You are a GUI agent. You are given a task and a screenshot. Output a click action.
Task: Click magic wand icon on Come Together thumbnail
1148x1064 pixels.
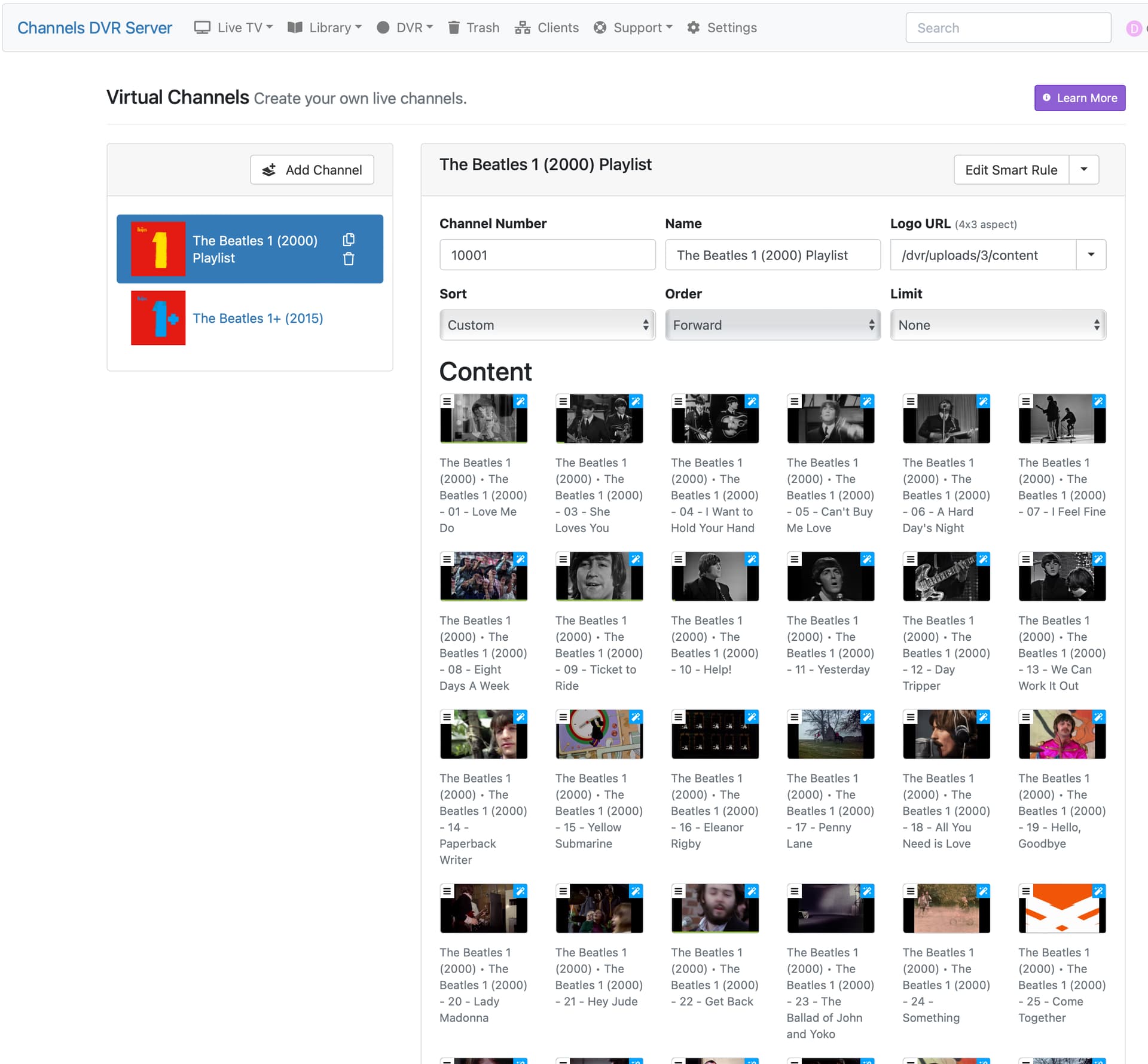point(1098,891)
